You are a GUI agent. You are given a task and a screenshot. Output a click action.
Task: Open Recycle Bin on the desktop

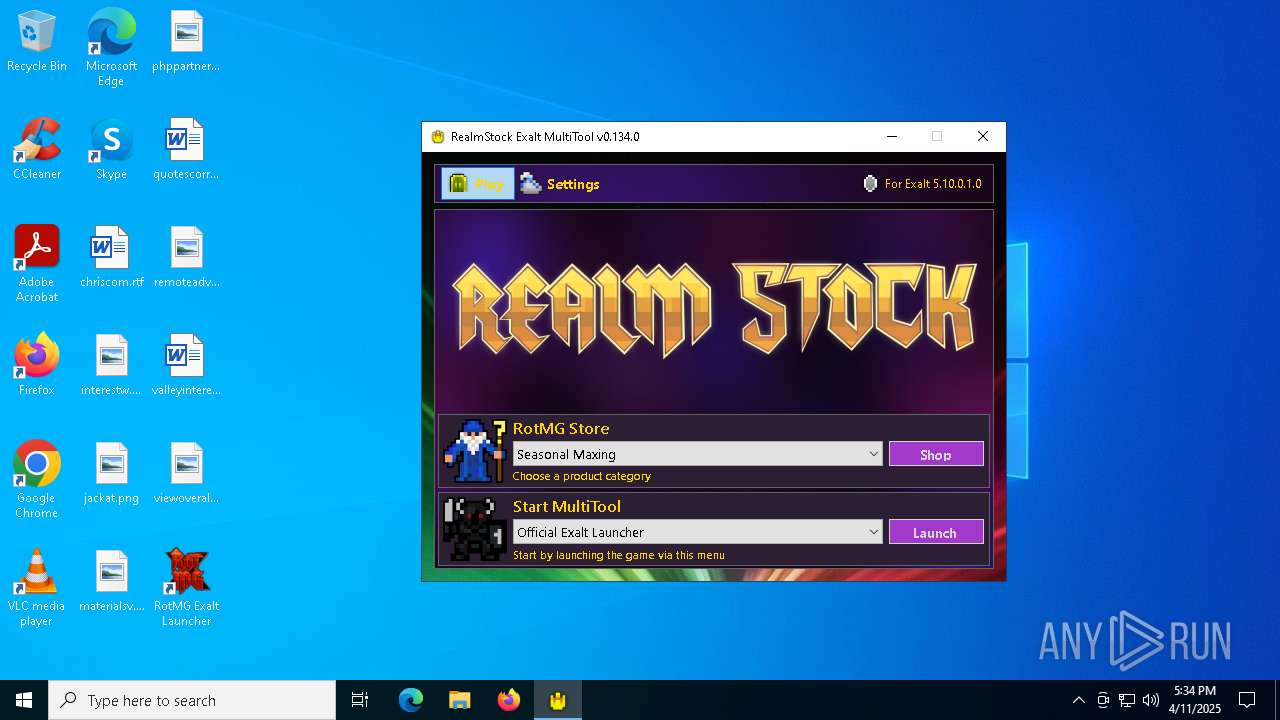37,42
